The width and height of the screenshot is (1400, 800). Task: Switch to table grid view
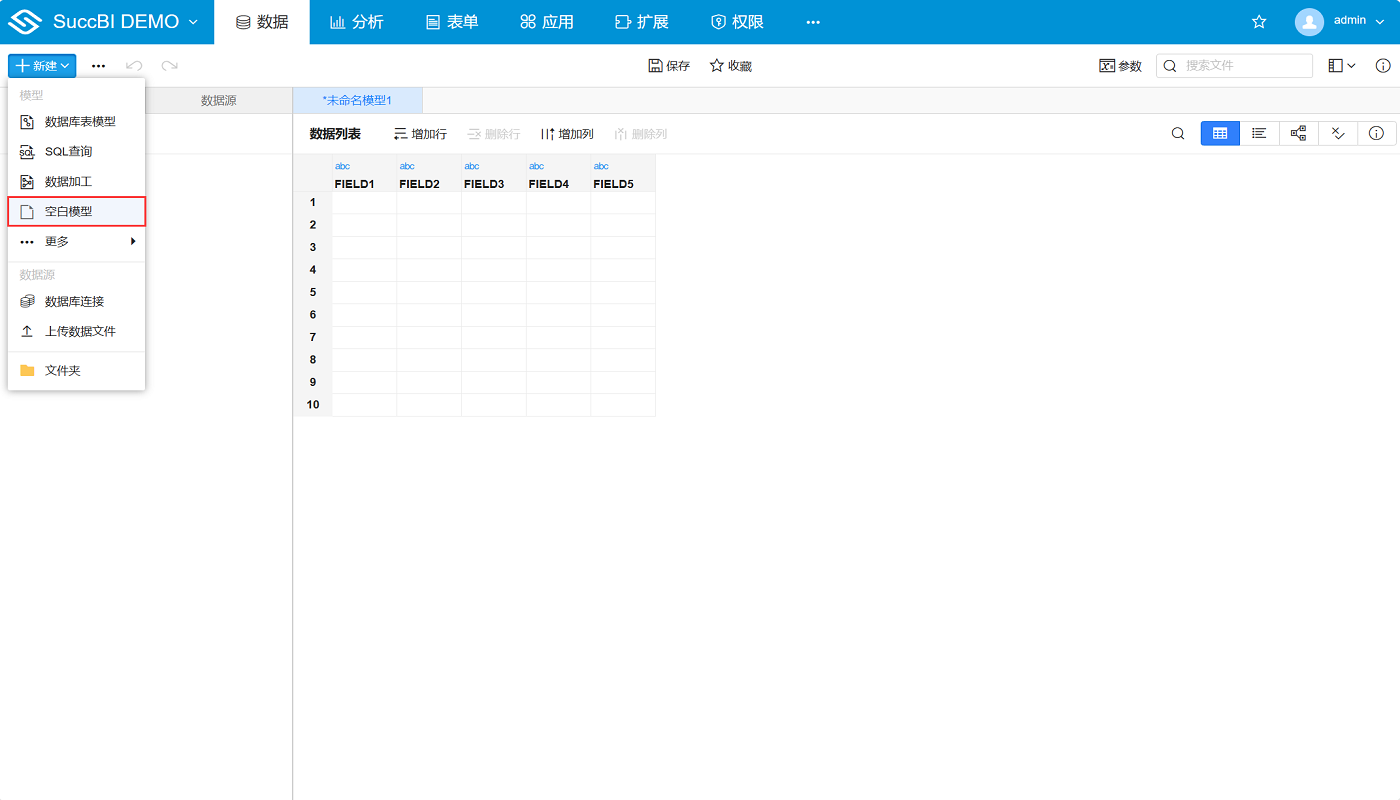1220,134
